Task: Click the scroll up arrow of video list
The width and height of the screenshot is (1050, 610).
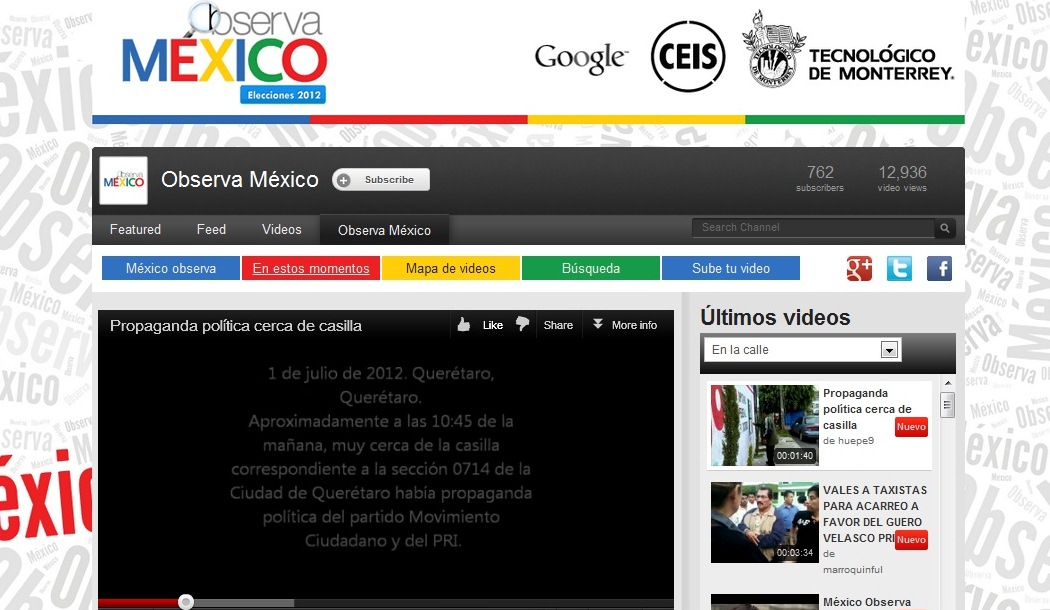Action: pos(948,383)
